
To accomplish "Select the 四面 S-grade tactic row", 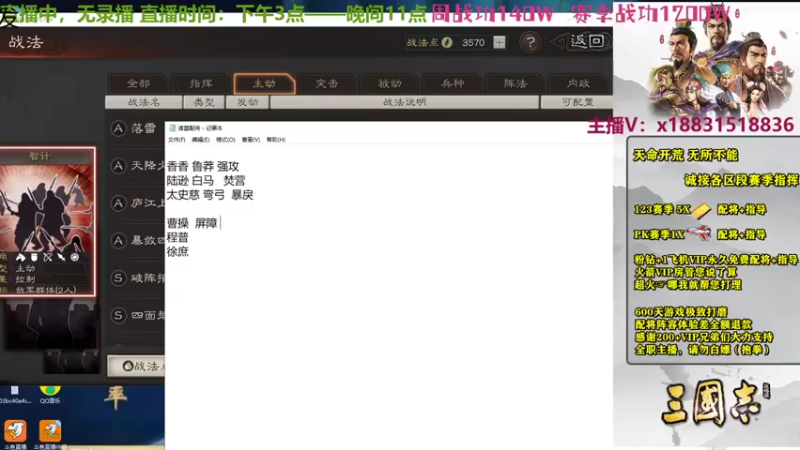I will [x=137, y=315].
